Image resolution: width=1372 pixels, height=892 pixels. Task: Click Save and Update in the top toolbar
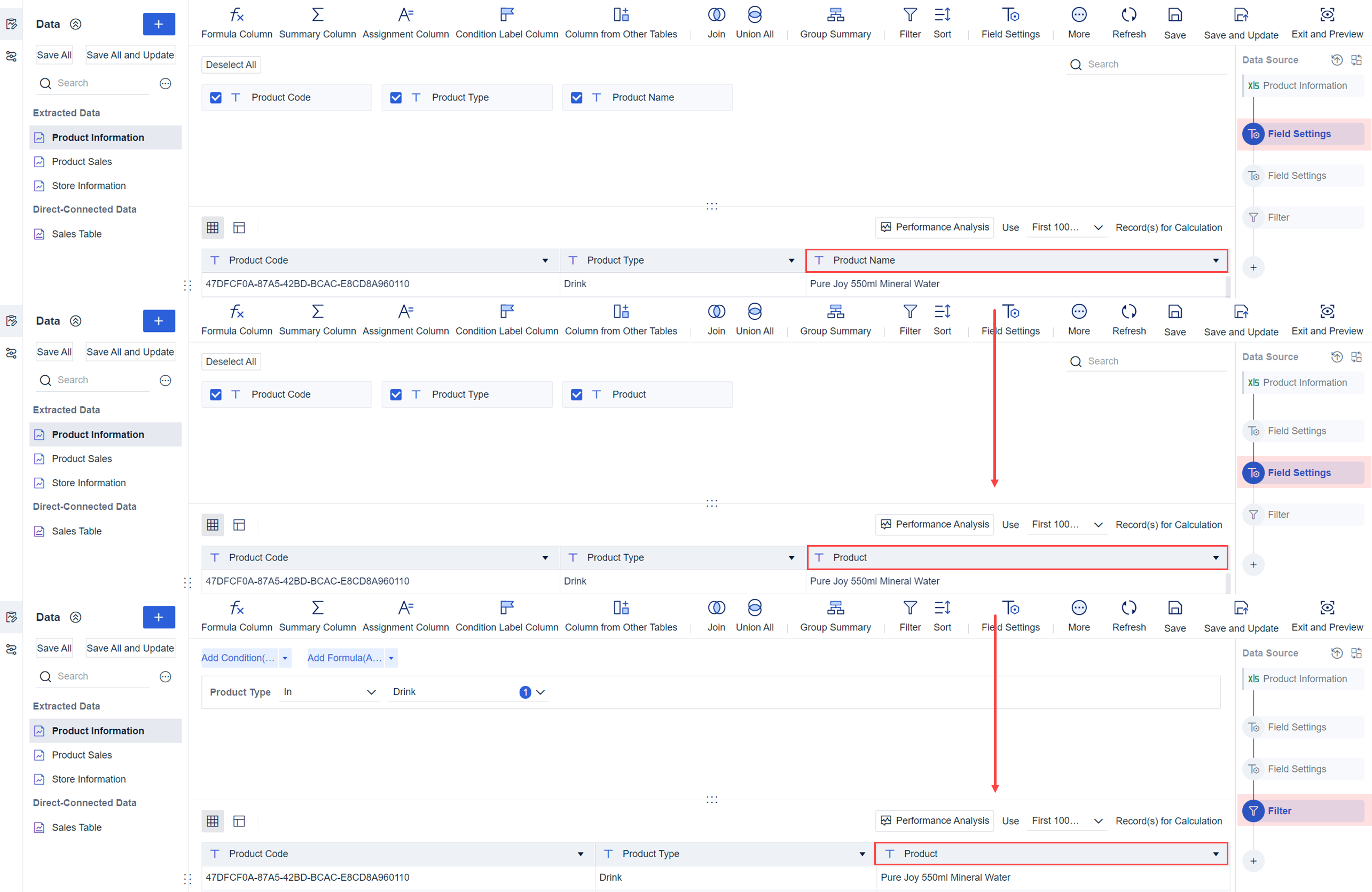click(1241, 23)
